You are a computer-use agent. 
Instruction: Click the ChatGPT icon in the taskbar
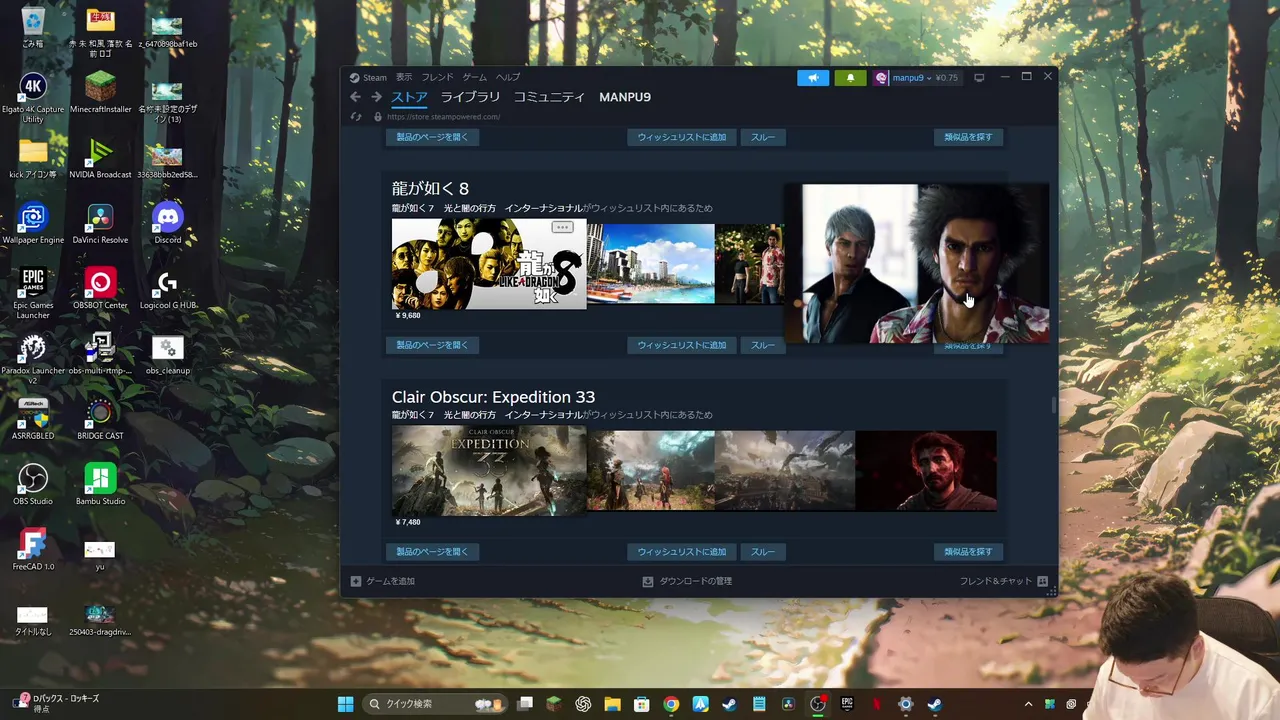pos(583,704)
